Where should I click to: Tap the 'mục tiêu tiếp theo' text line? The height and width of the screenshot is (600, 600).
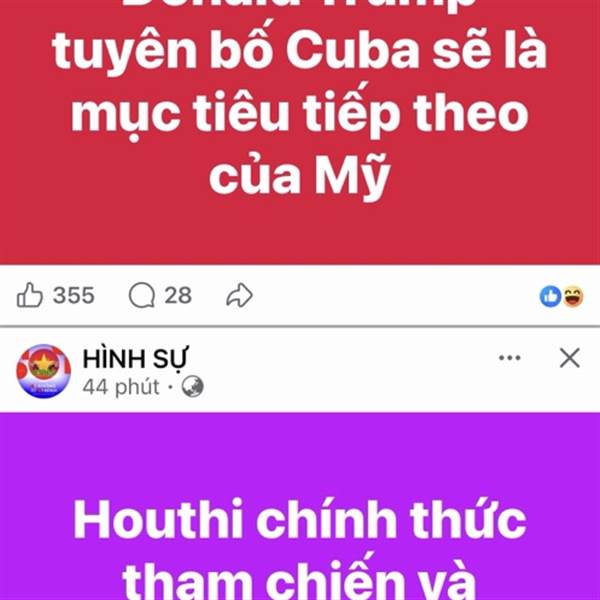pos(300,114)
